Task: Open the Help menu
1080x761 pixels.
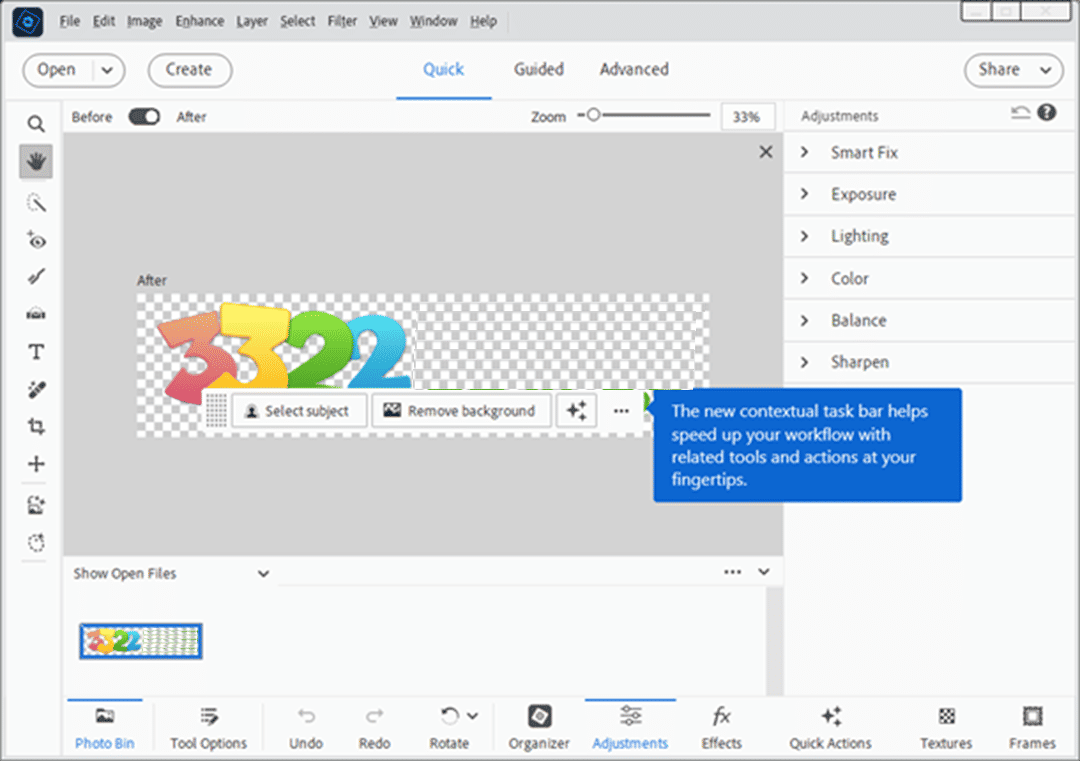Action: click(x=484, y=21)
